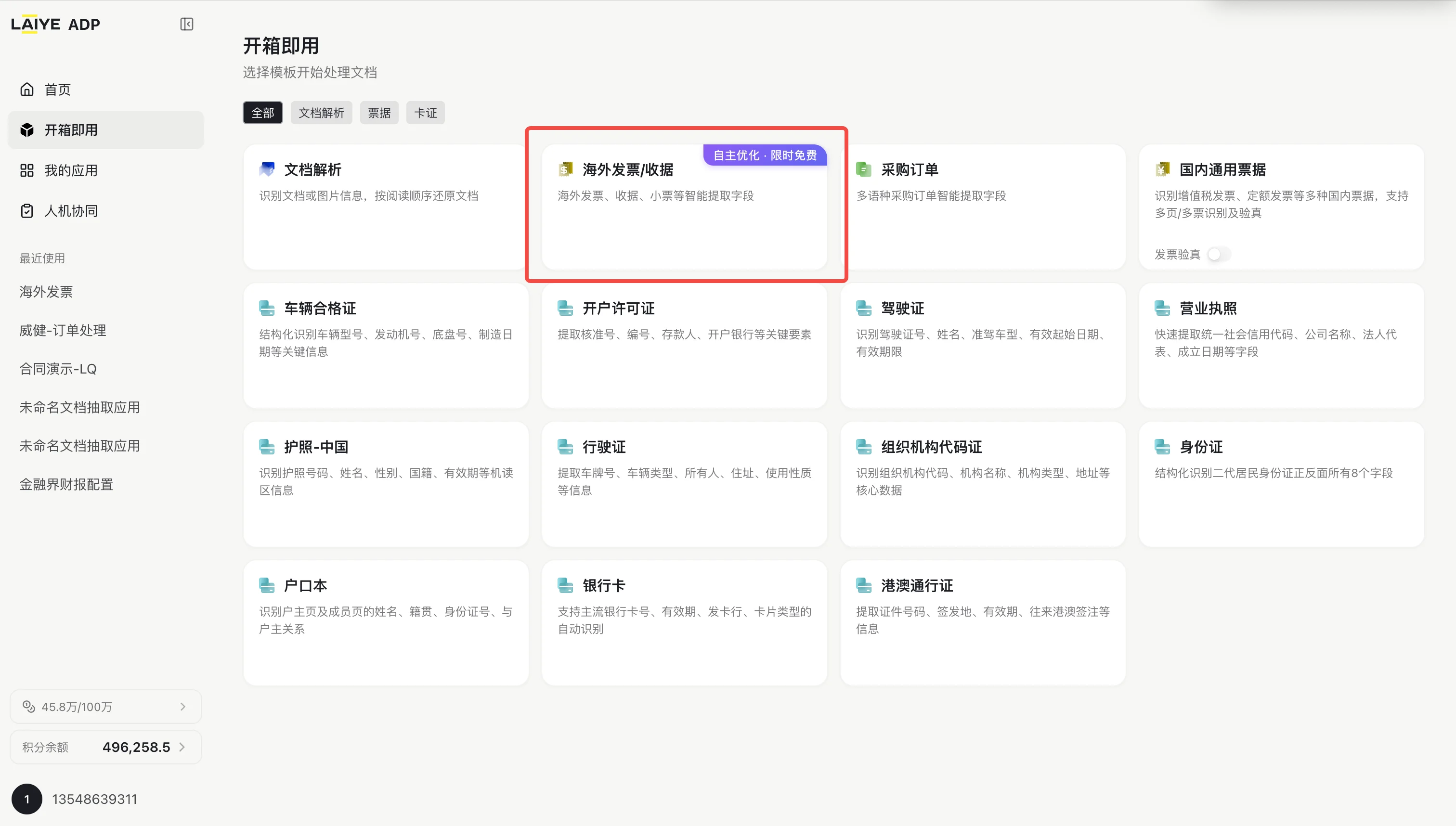The width and height of the screenshot is (1456, 826).
Task: Open the 车辆合格证 template card title
Action: [x=320, y=308]
